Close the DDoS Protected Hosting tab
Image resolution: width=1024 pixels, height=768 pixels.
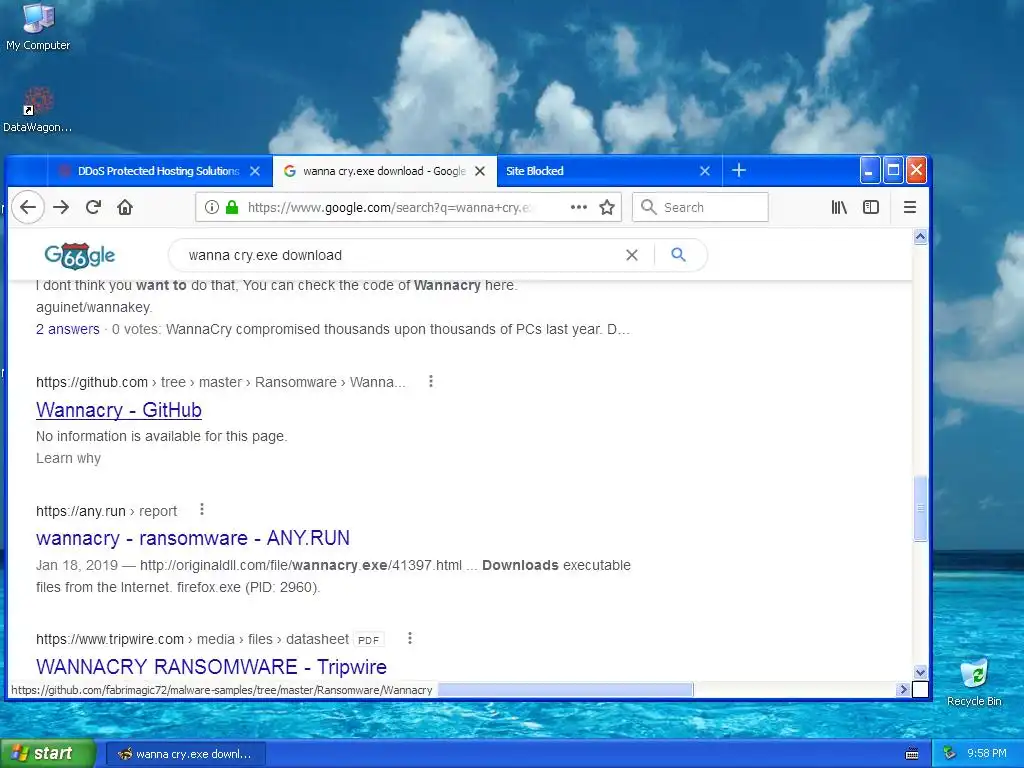(255, 171)
